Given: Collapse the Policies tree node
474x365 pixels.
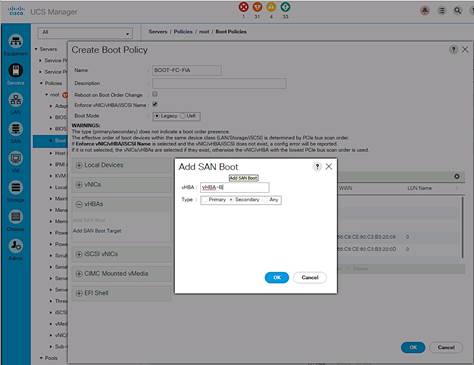Looking at the screenshot, I should (41, 83).
